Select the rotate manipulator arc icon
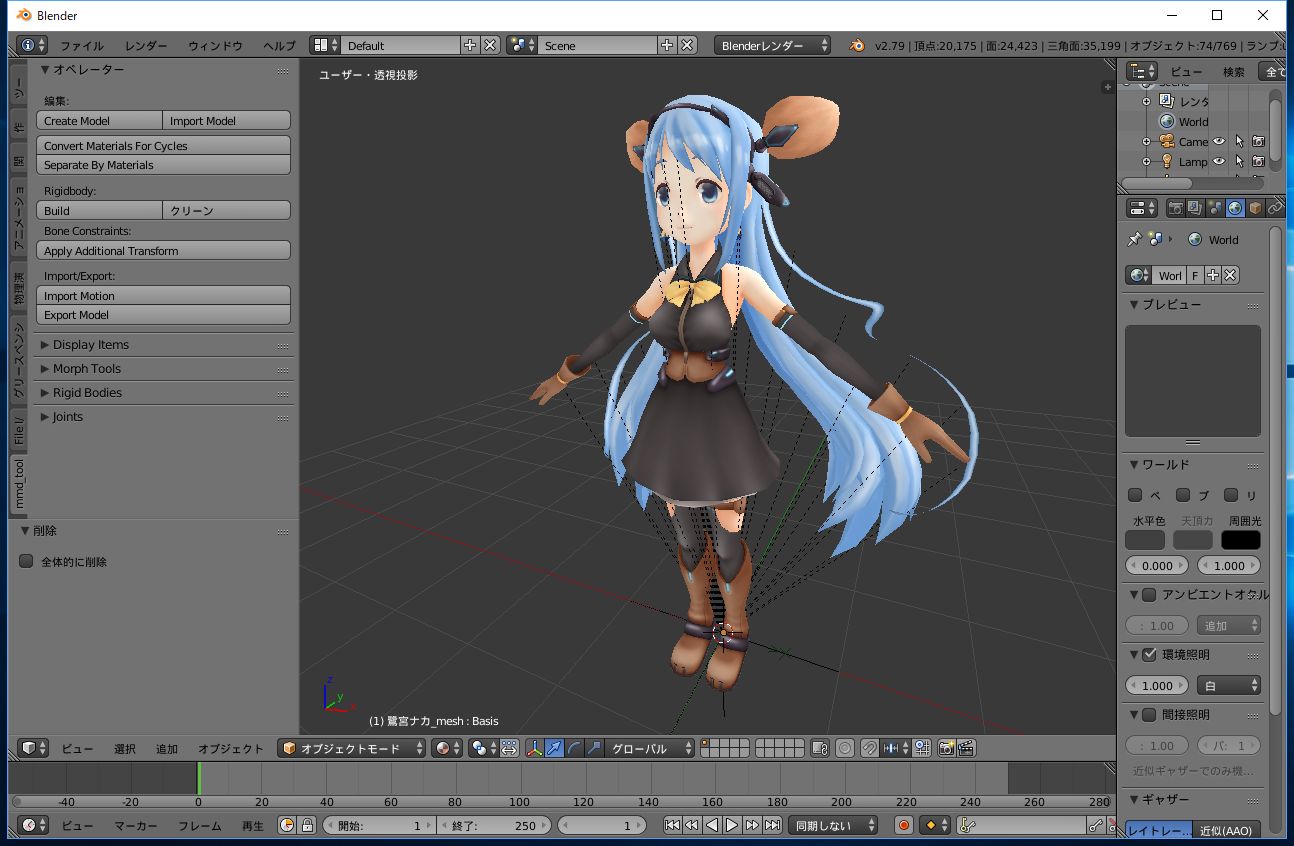The height and width of the screenshot is (846, 1294). click(x=574, y=748)
